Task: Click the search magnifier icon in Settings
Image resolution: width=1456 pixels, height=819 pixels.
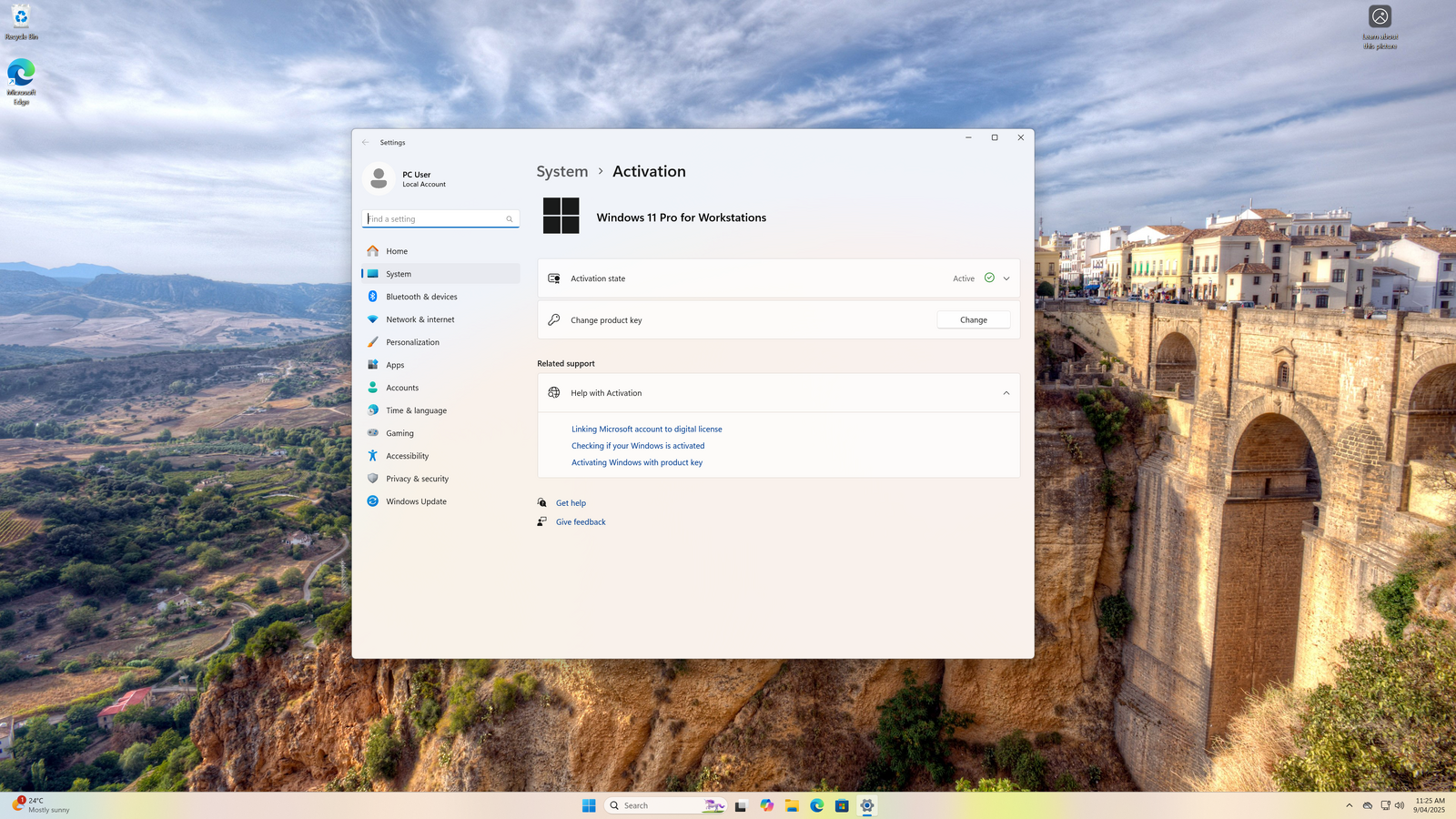Action: 510,219
